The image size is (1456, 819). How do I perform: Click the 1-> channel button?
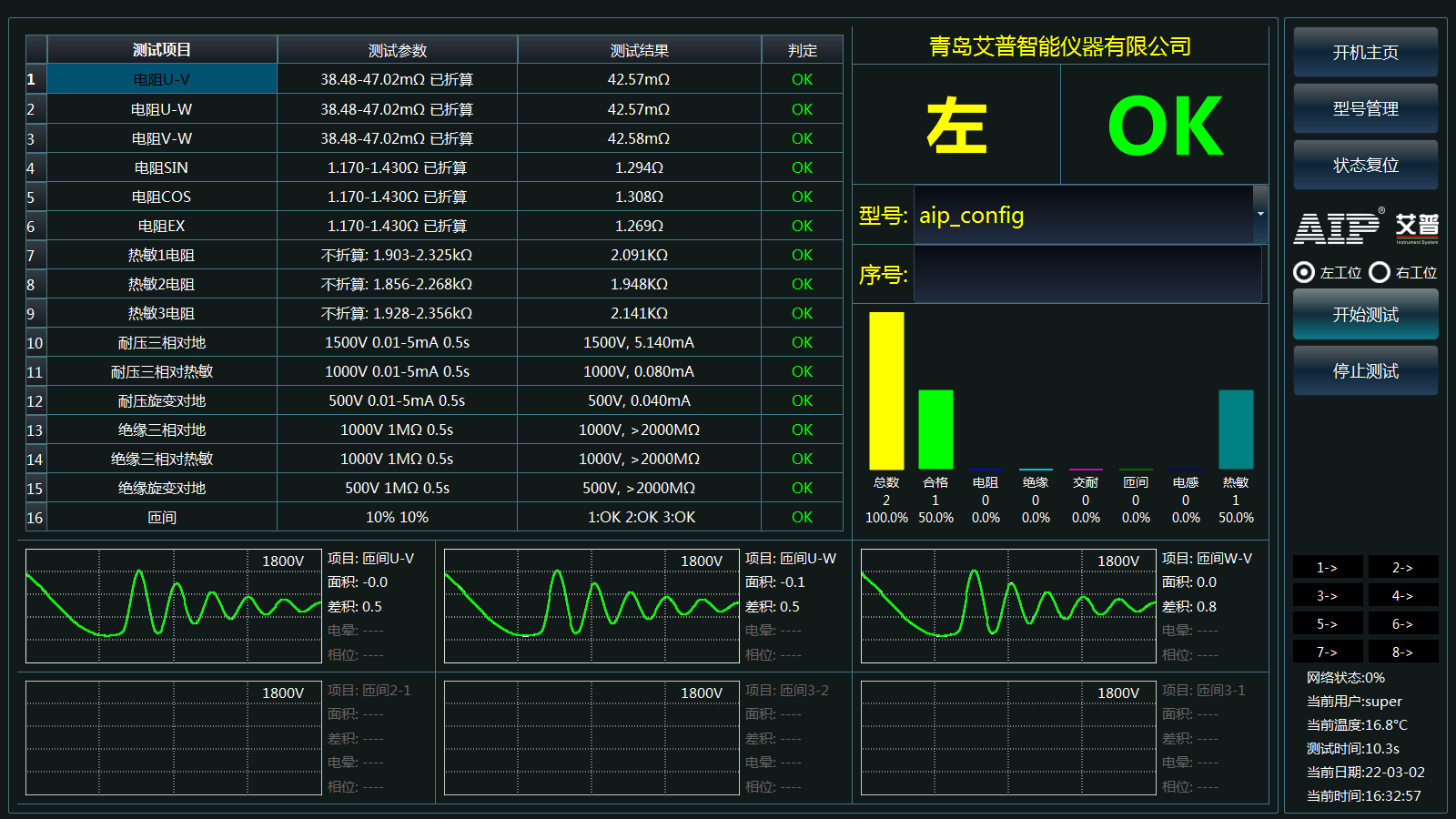click(x=1327, y=566)
